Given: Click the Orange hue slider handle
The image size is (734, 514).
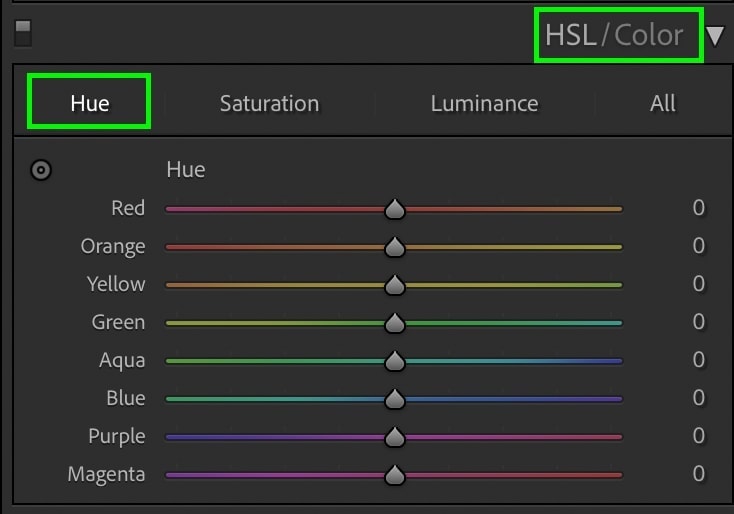Looking at the screenshot, I should (x=395, y=247).
